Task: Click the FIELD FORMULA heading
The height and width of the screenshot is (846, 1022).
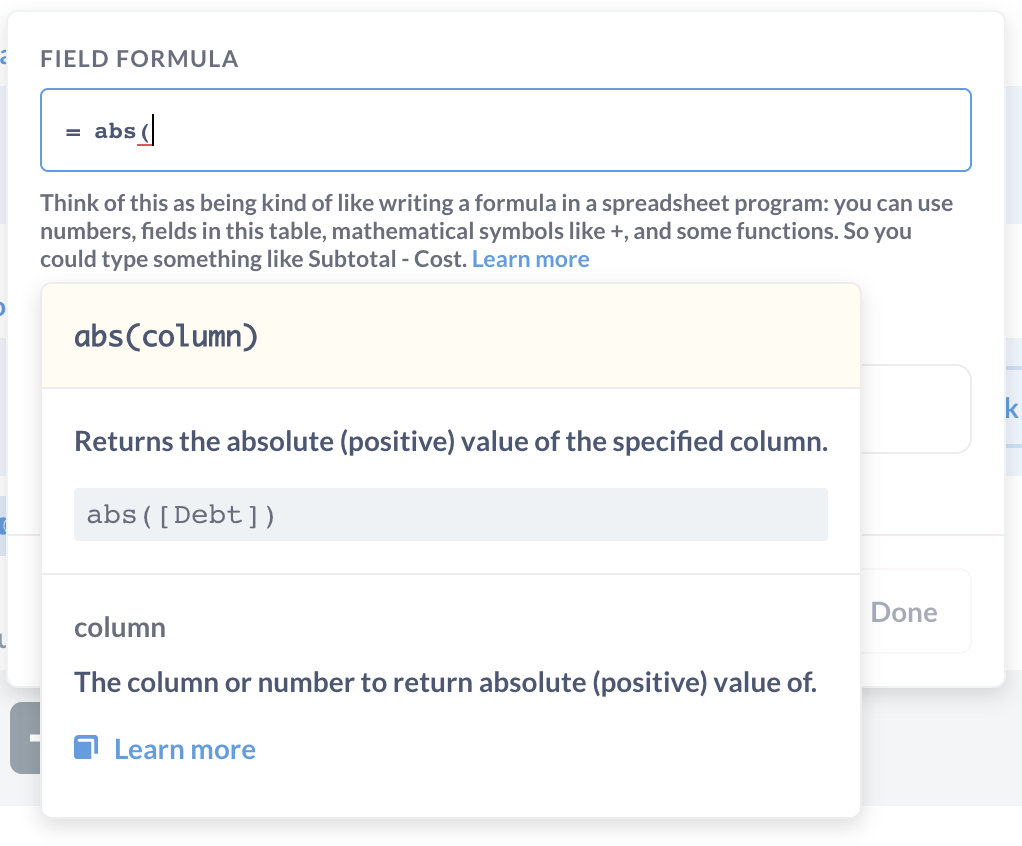Action: (x=139, y=58)
